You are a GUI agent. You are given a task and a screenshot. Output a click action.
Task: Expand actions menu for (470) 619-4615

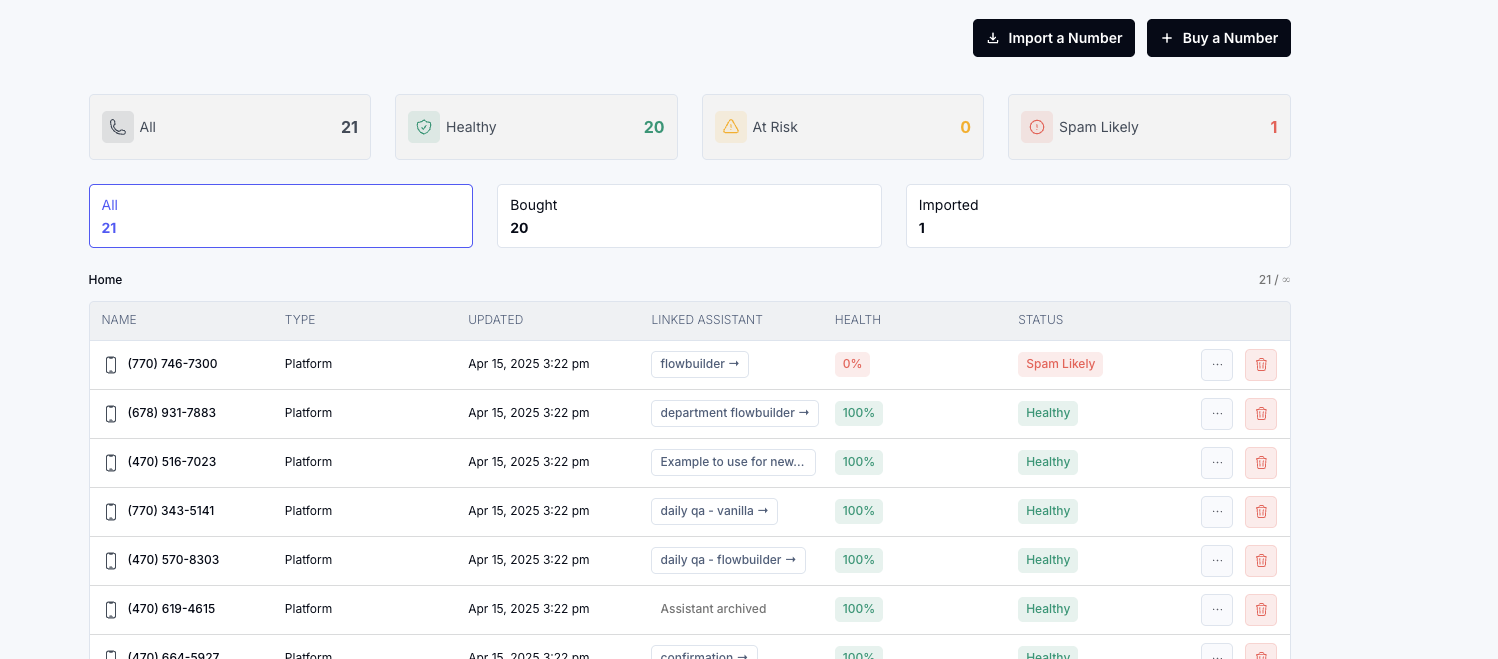pyautogui.click(x=1216, y=610)
